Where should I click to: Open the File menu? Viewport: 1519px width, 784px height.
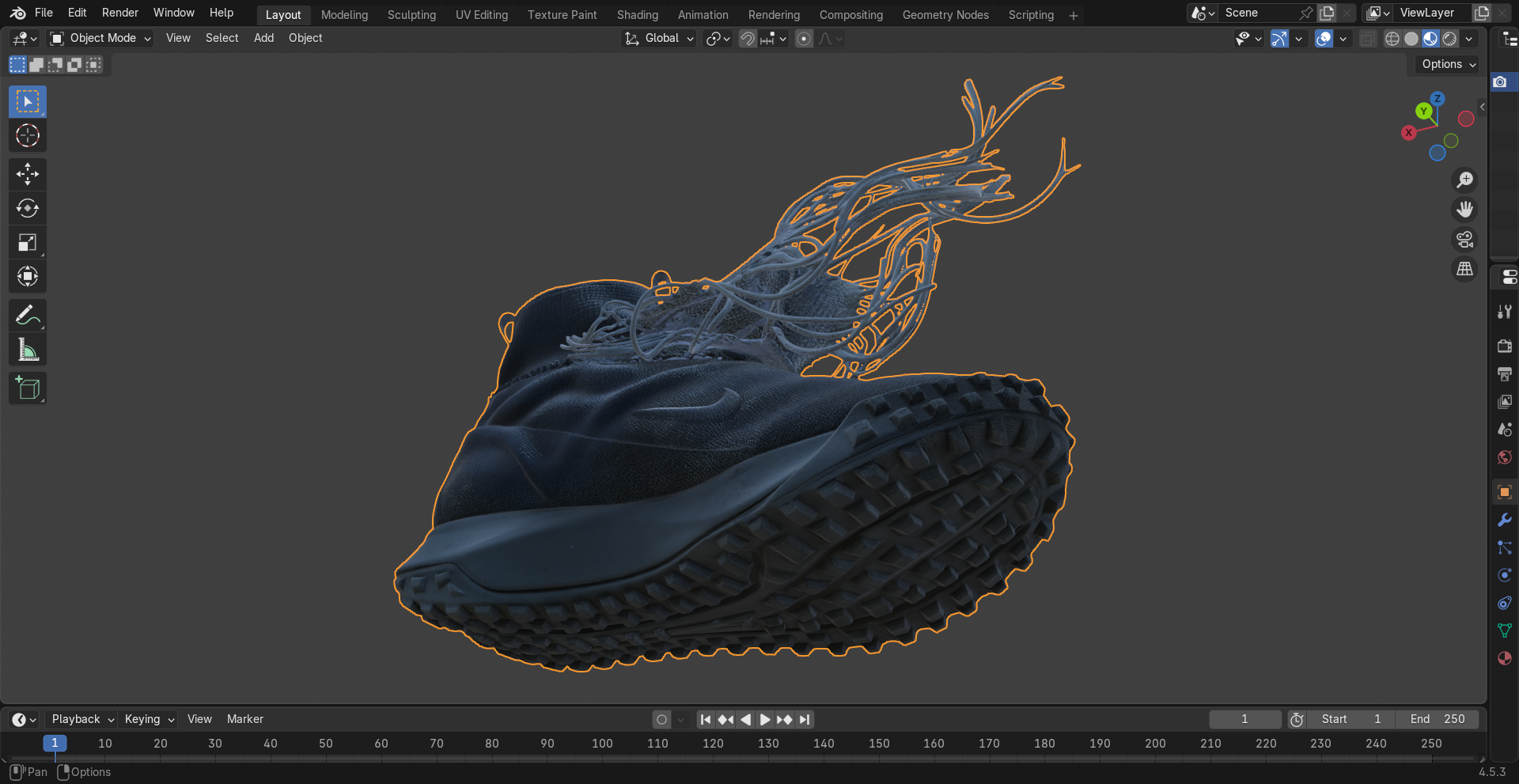(44, 13)
